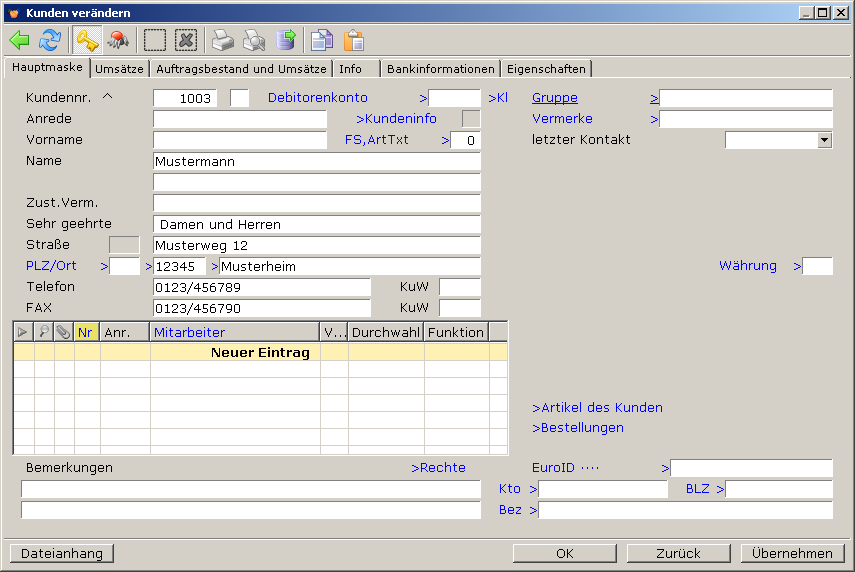Image resolution: width=855 pixels, height=572 pixels.
Task: Click into the Telefon input field
Action: click(x=261, y=287)
